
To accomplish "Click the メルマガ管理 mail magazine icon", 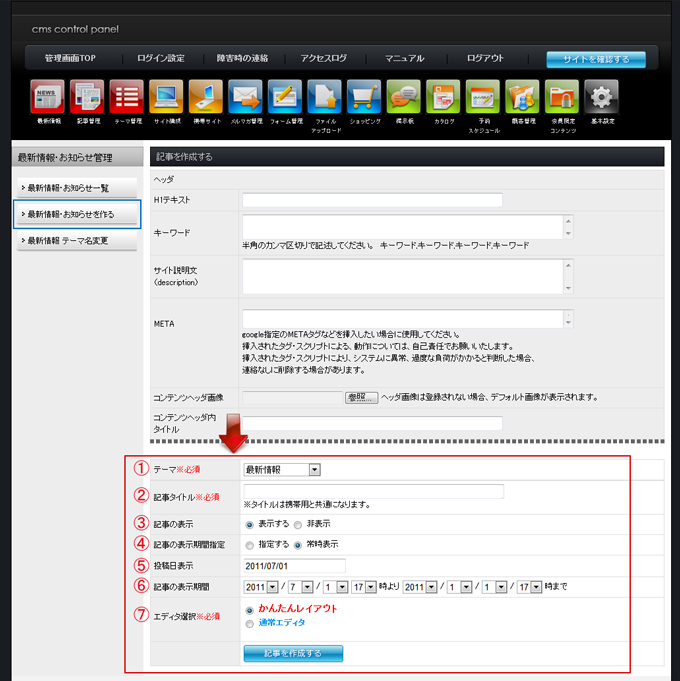I will [245, 97].
